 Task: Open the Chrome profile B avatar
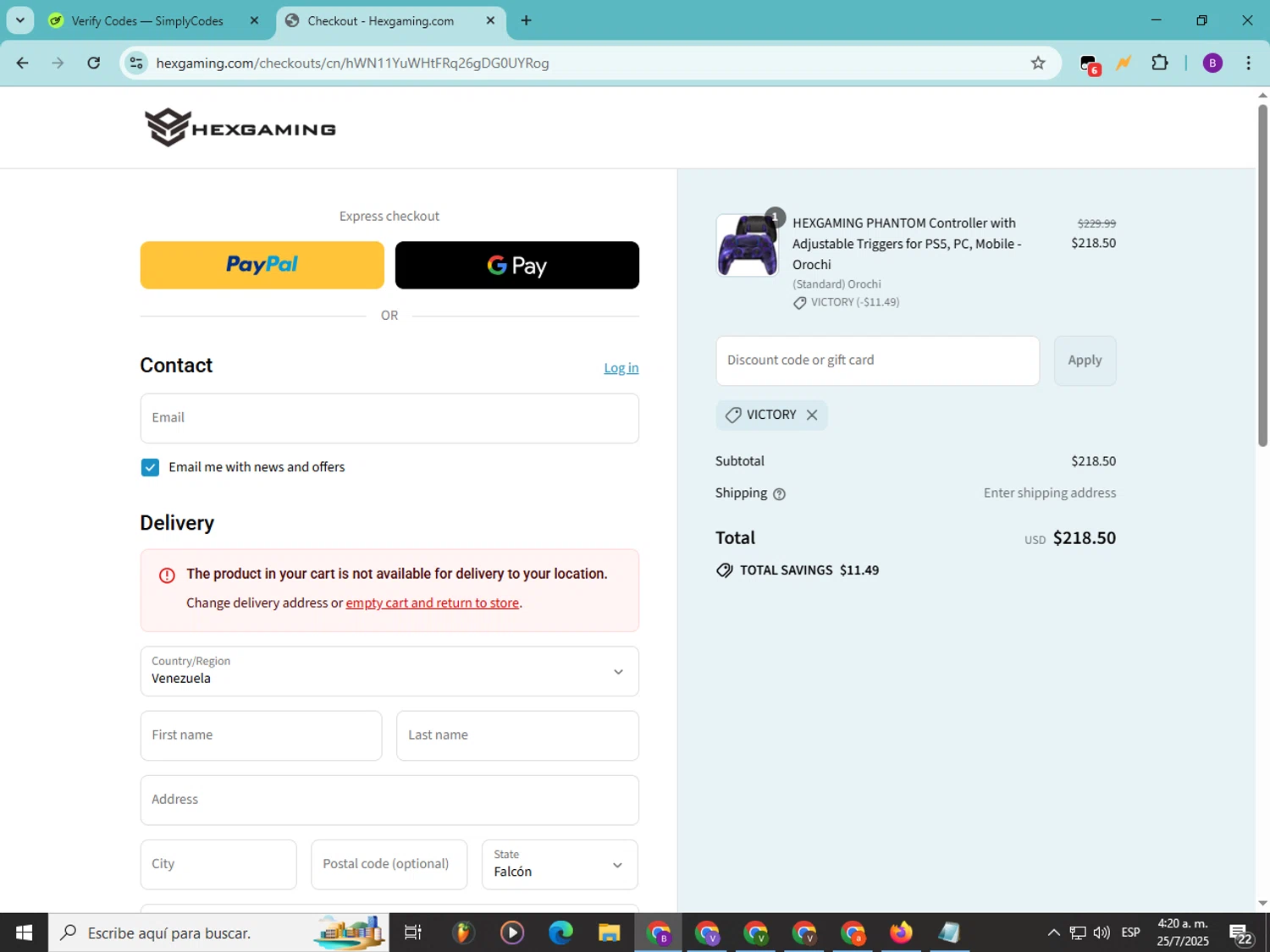(1212, 63)
